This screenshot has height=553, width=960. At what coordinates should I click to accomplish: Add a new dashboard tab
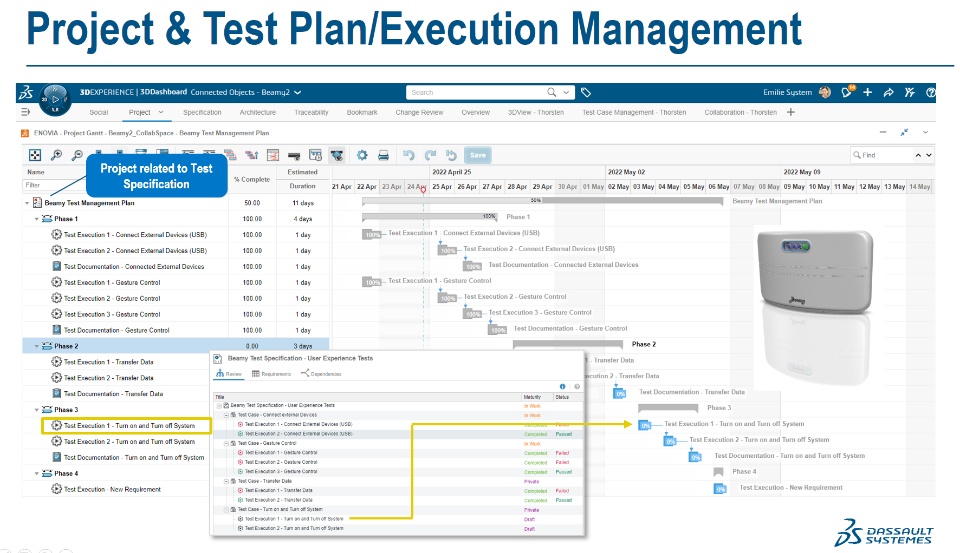point(791,112)
